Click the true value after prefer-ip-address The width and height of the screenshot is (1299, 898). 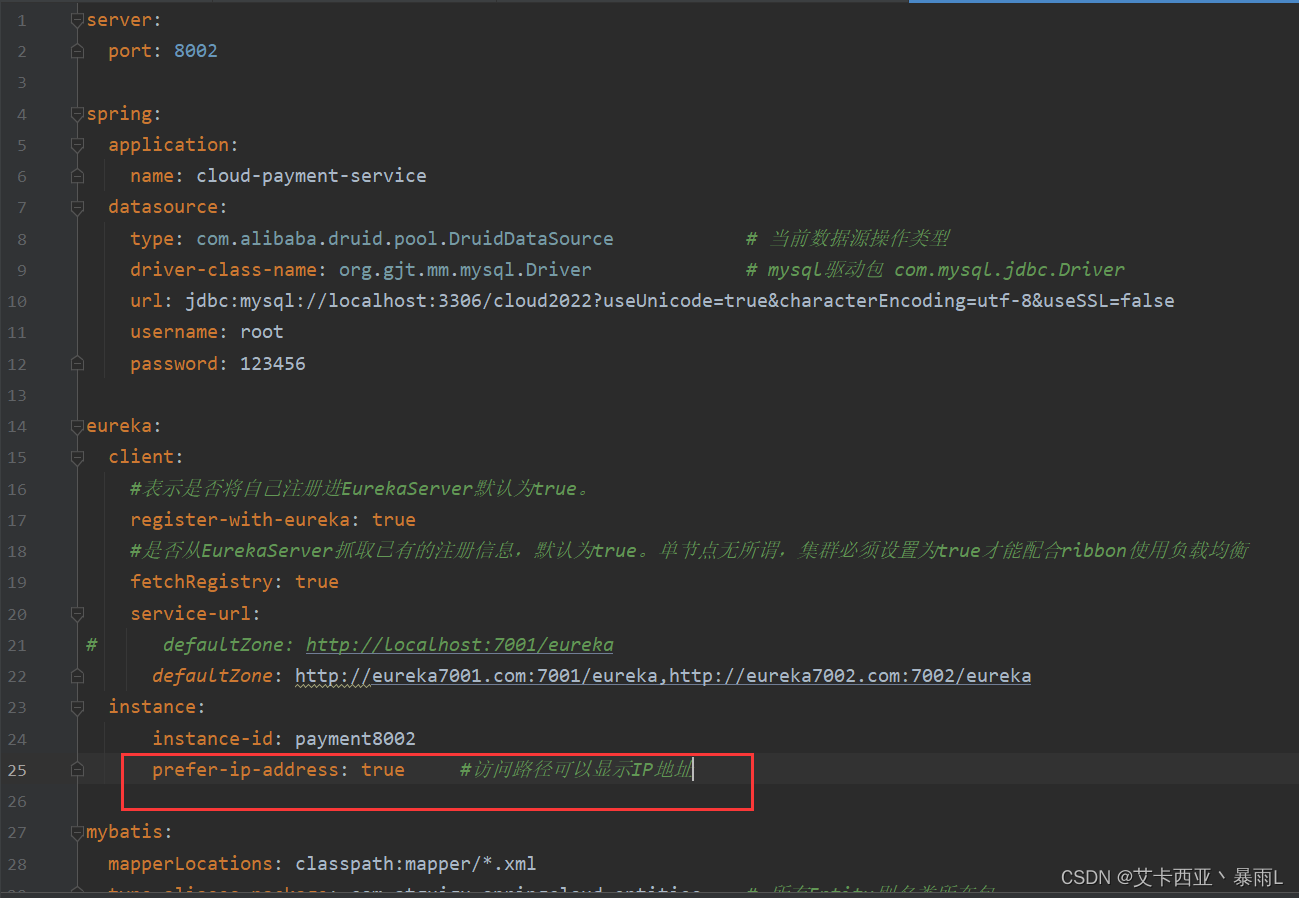(383, 769)
